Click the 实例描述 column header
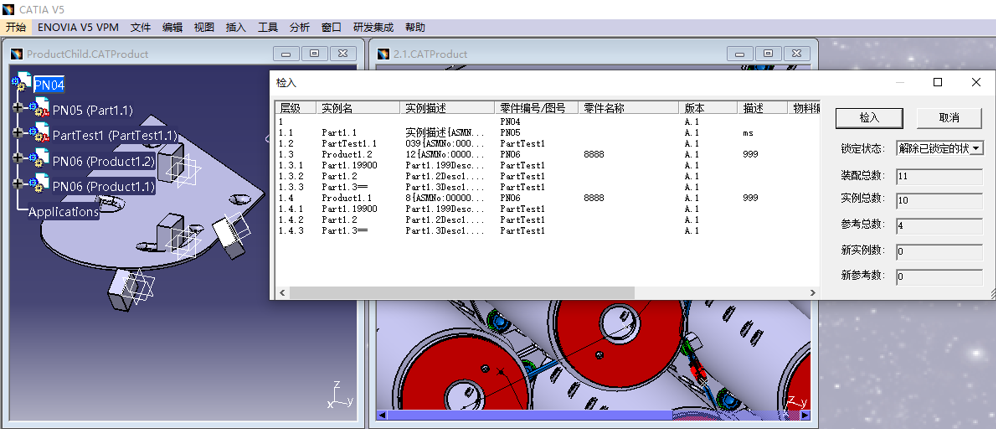 [x=447, y=107]
